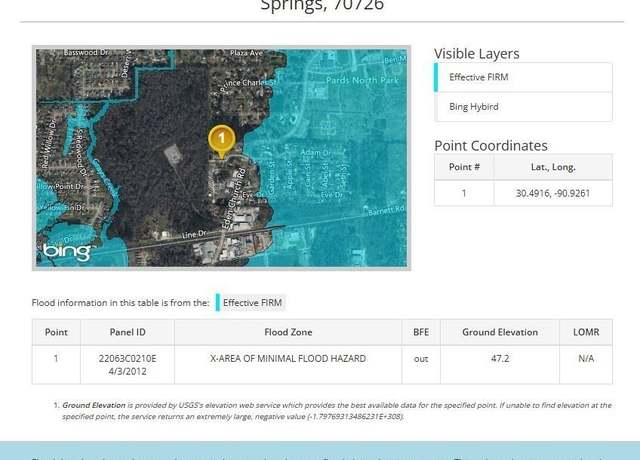Click panel ID 22063C0210E cell
Screen dimensions: 640x460
[x=127, y=365]
